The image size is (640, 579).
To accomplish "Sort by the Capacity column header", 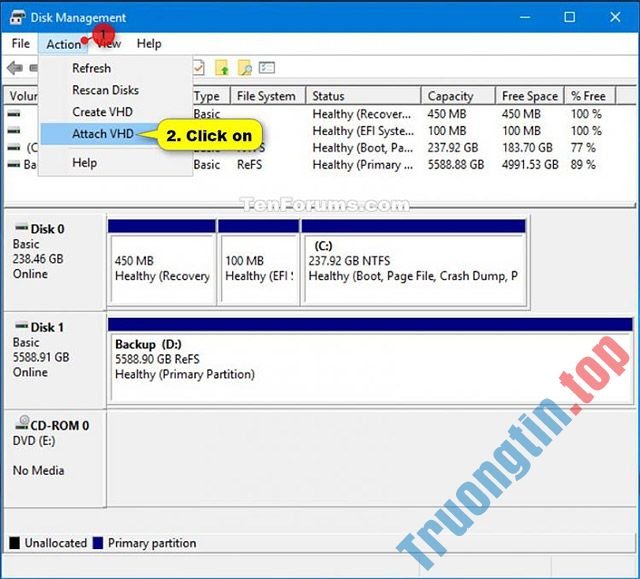I will 458,96.
